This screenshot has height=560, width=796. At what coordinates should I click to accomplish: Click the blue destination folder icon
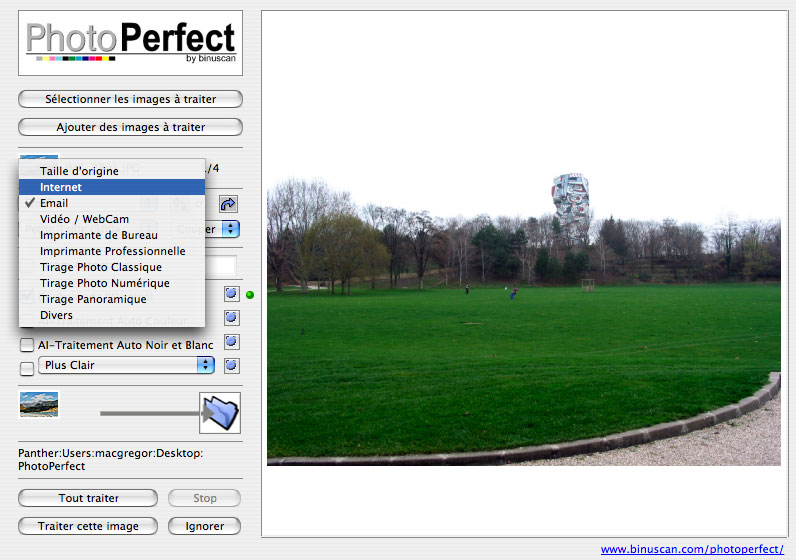[220, 413]
